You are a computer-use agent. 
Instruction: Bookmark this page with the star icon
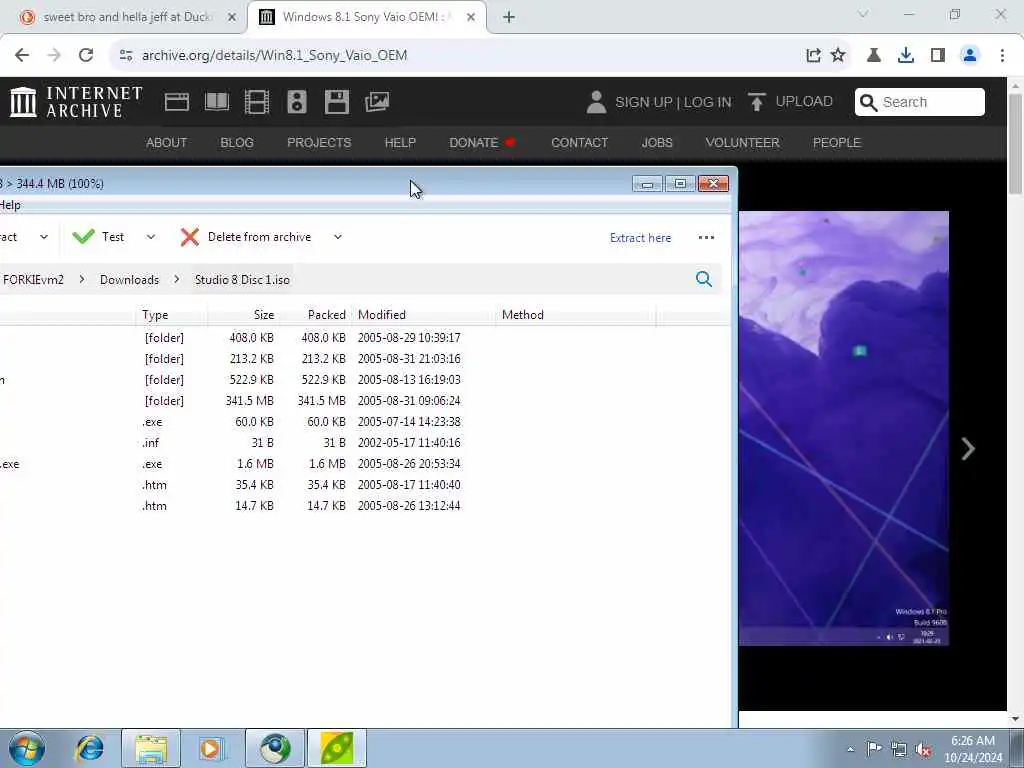[x=838, y=56]
